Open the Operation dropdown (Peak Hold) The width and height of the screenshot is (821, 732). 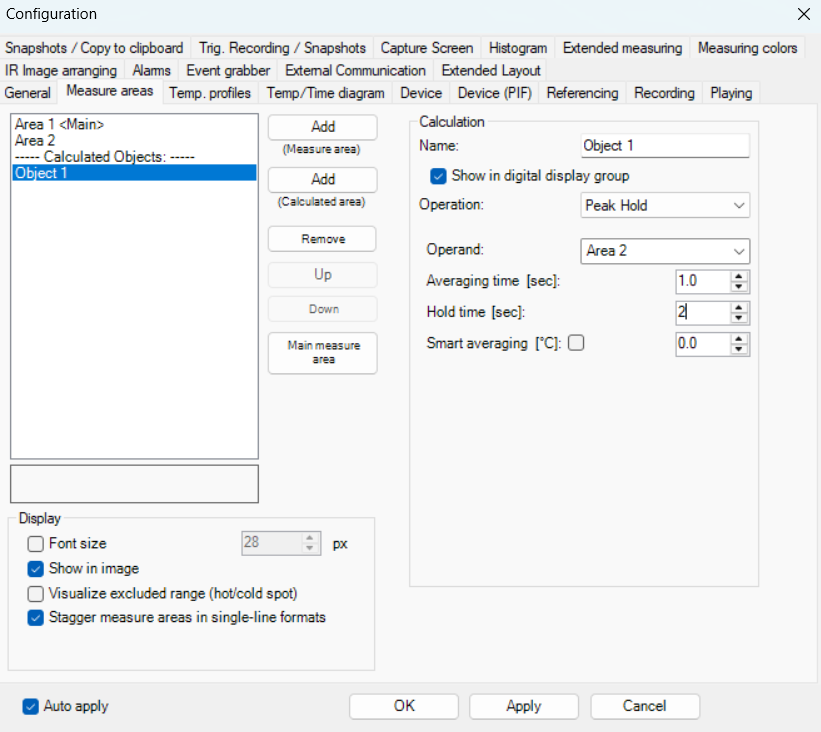pos(665,205)
